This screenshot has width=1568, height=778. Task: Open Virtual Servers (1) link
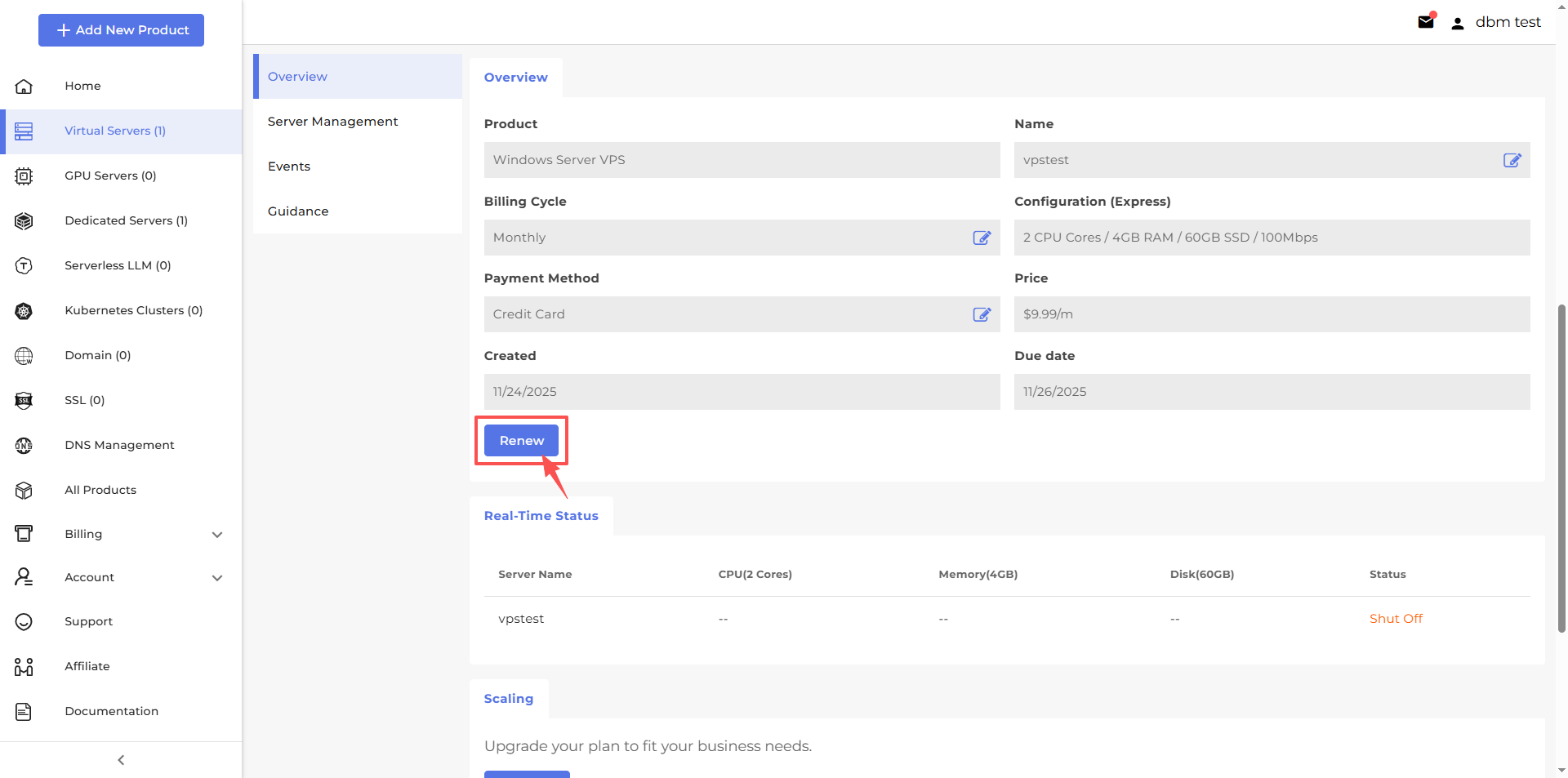point(115,131)
